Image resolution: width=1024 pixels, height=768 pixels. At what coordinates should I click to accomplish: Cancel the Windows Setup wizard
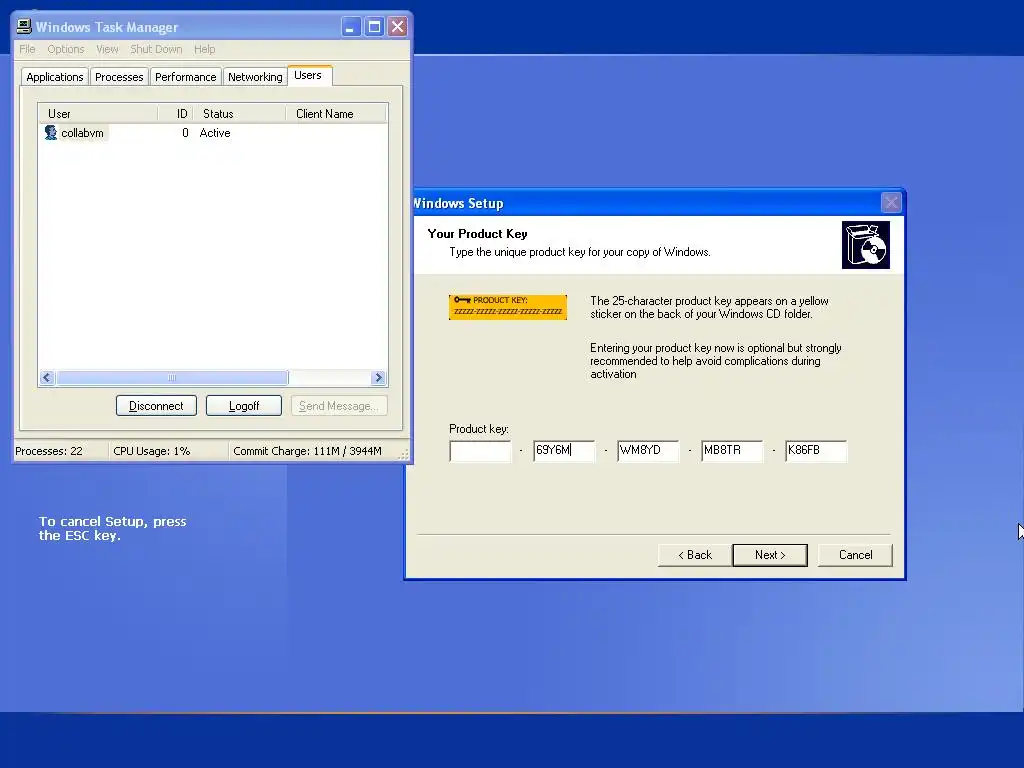point(855,555)
